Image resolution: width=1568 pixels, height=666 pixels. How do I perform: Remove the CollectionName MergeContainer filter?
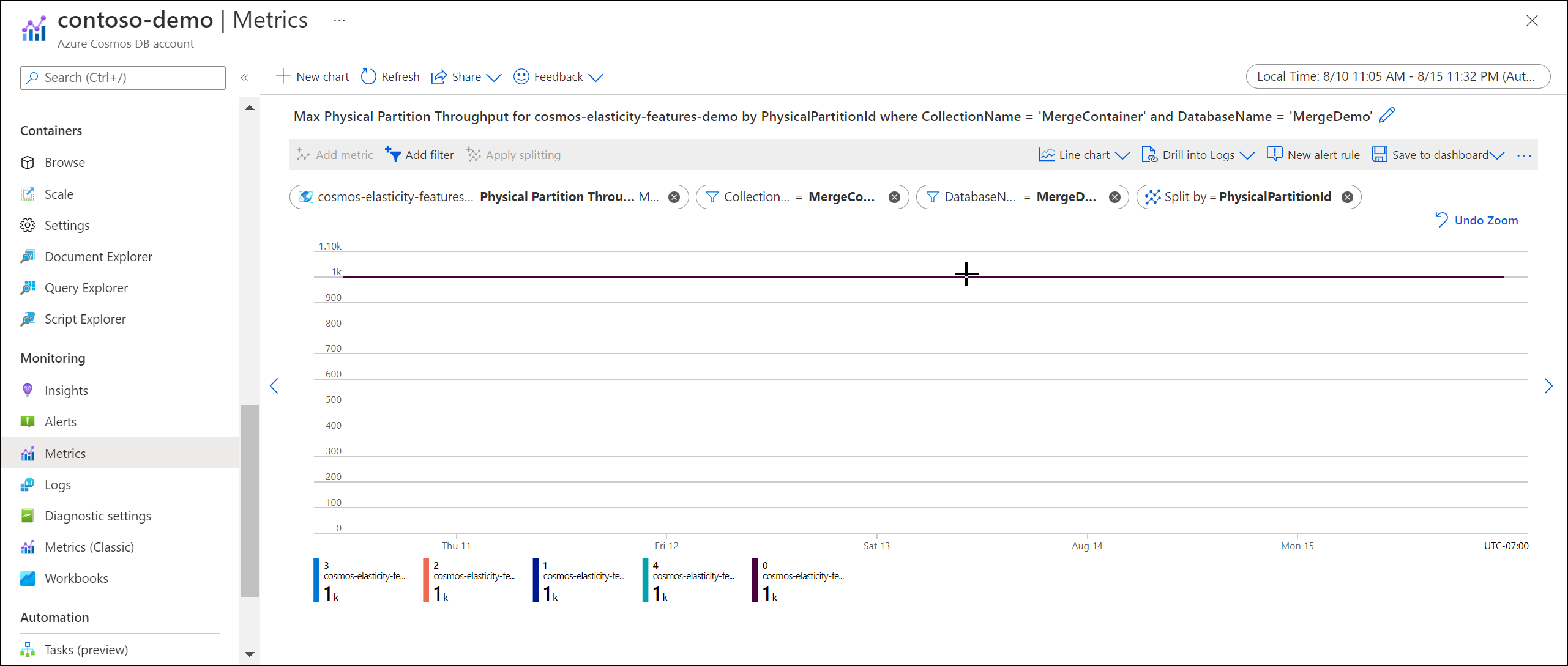pyautogui.click(x=893, y=196)
